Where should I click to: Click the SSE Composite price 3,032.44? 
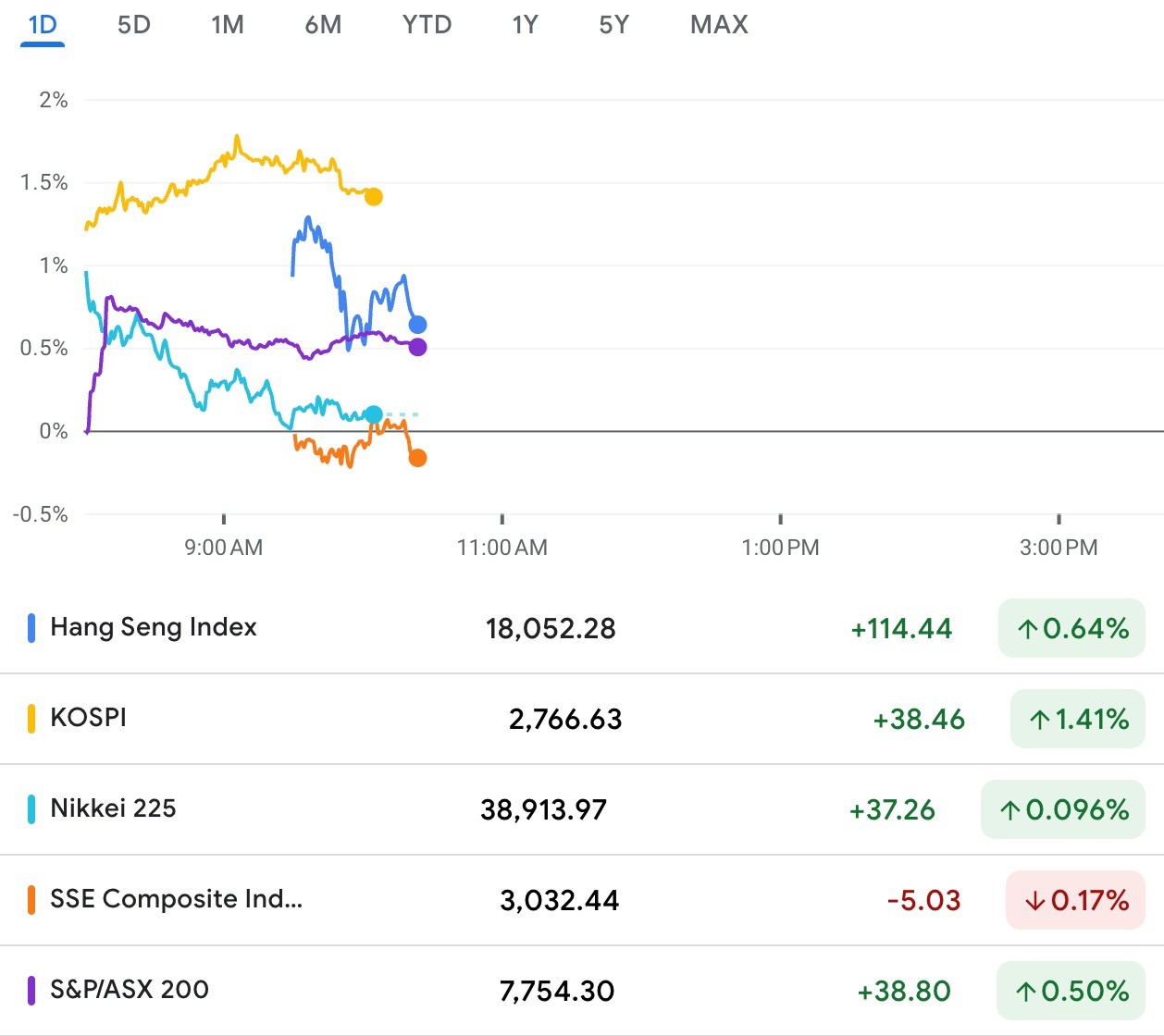pyautogui.click(x=560, y=901)
